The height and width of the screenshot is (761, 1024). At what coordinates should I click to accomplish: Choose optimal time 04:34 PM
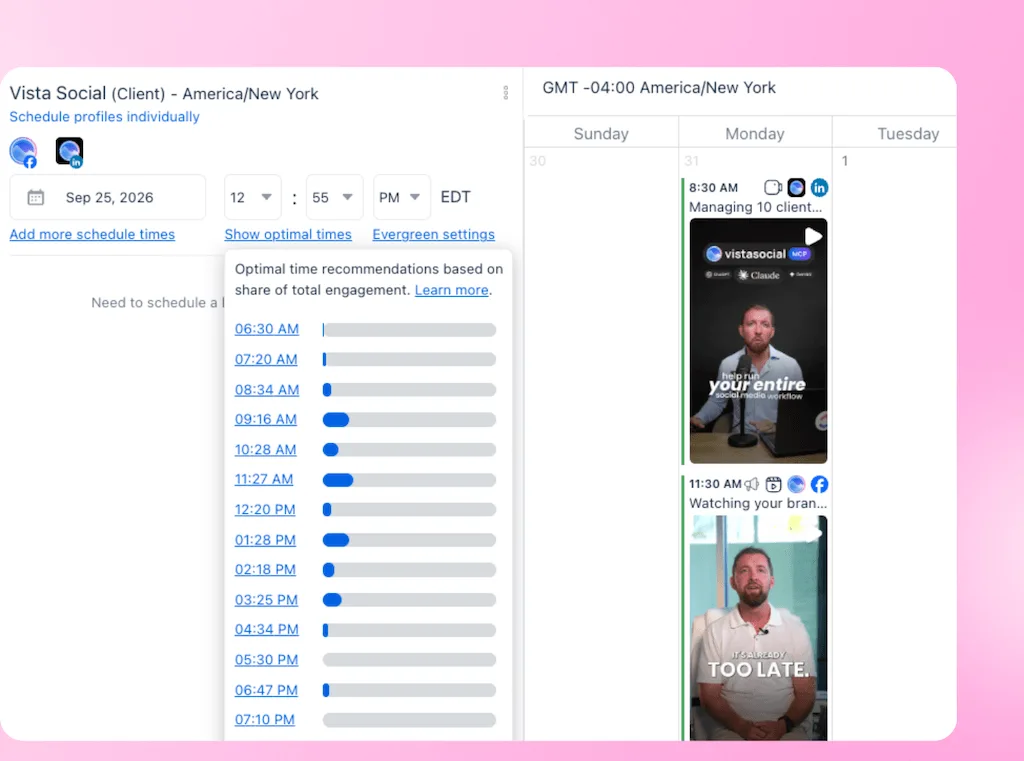pos(266,629)
